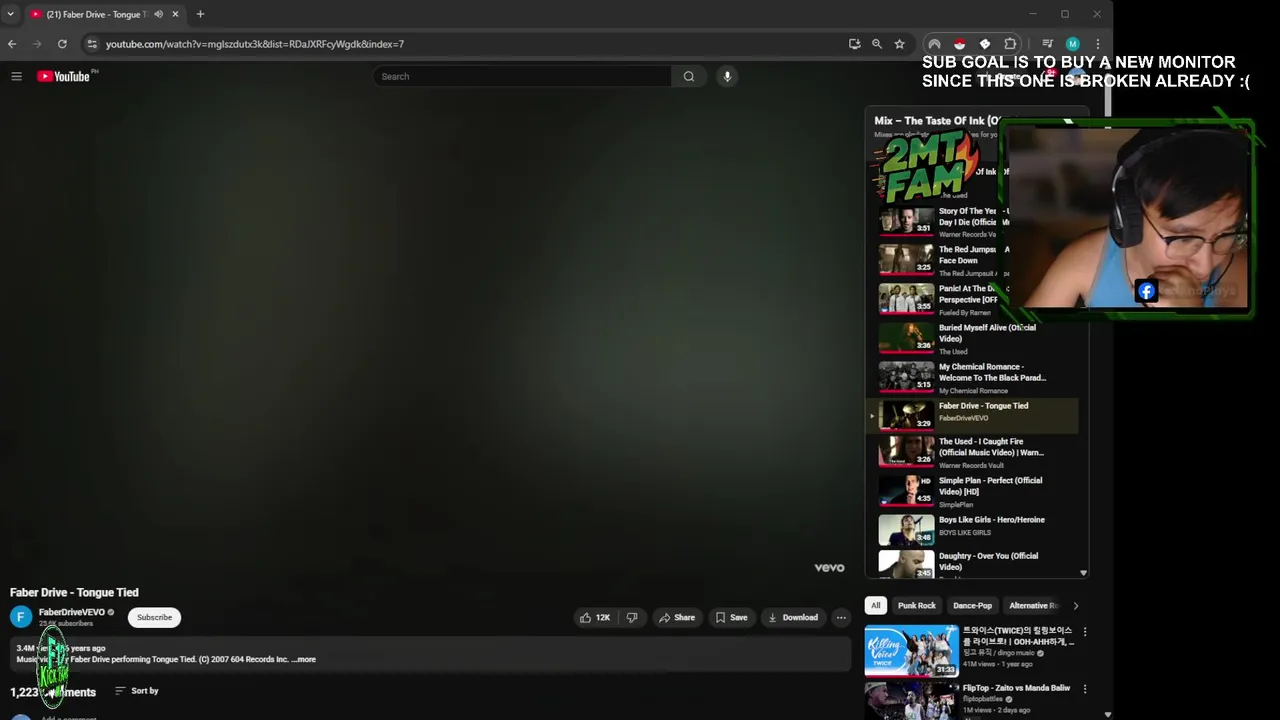This screenshot has height=720, width=1280.
Task: Reload the YouTube page
Action: click(x=62, y=44)
